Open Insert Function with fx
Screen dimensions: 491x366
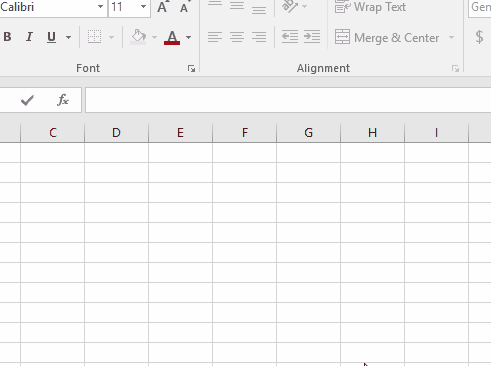pos(63,100)
